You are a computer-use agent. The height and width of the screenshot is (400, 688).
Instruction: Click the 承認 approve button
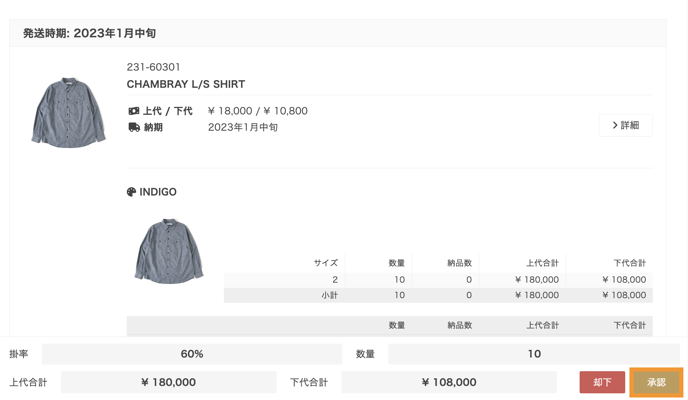[x=656, y=382]
